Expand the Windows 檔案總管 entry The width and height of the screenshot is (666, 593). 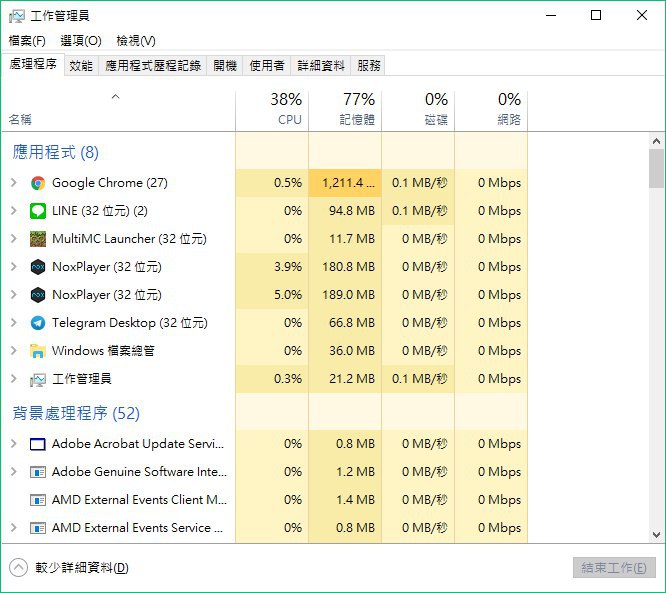(14, 351)
